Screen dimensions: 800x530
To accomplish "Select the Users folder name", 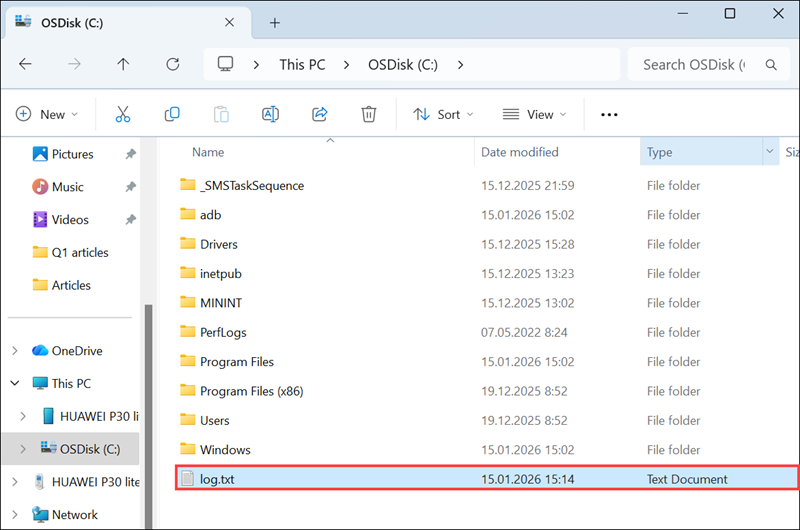I will pos(215,421).
